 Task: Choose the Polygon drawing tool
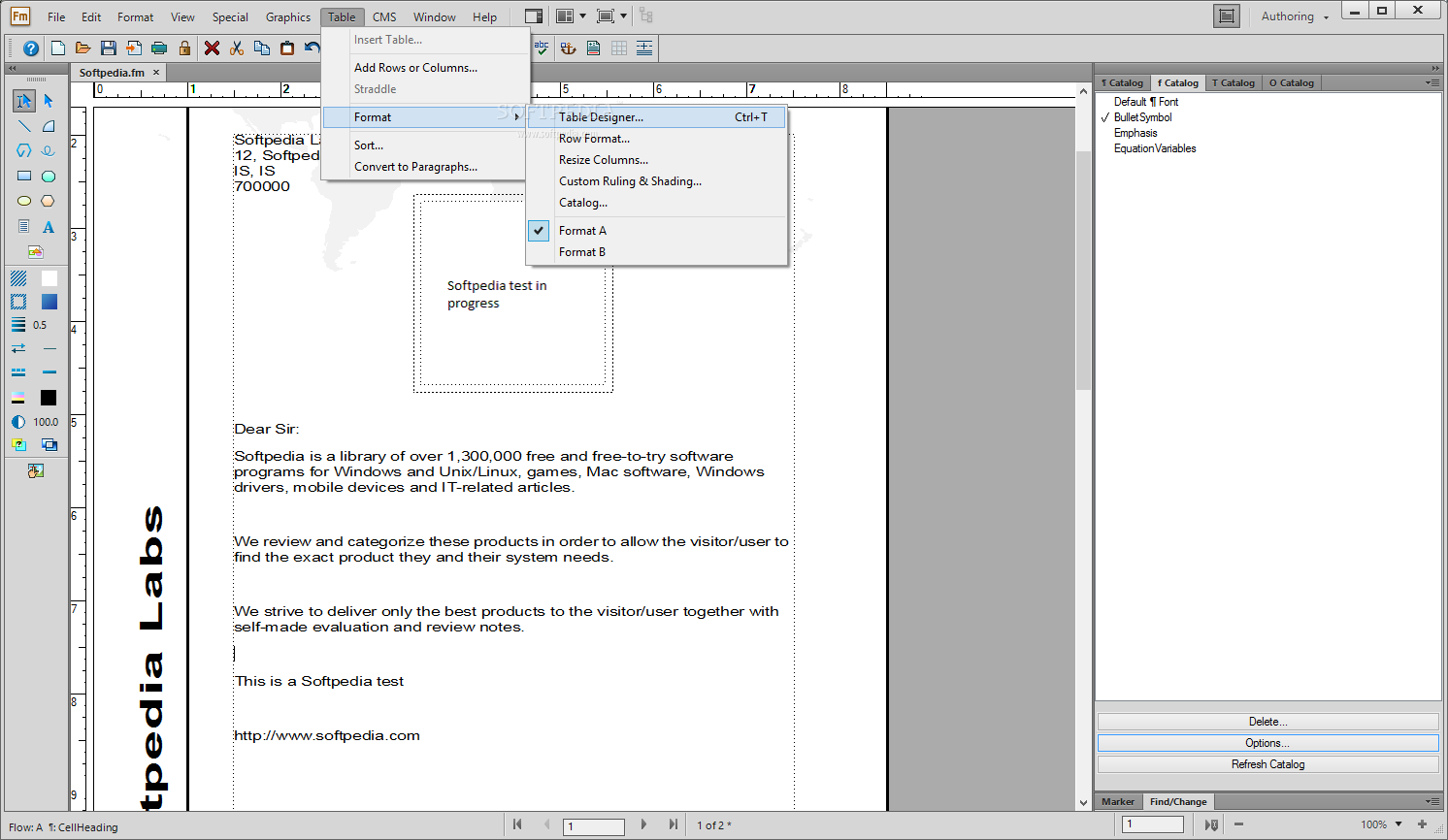24,151
